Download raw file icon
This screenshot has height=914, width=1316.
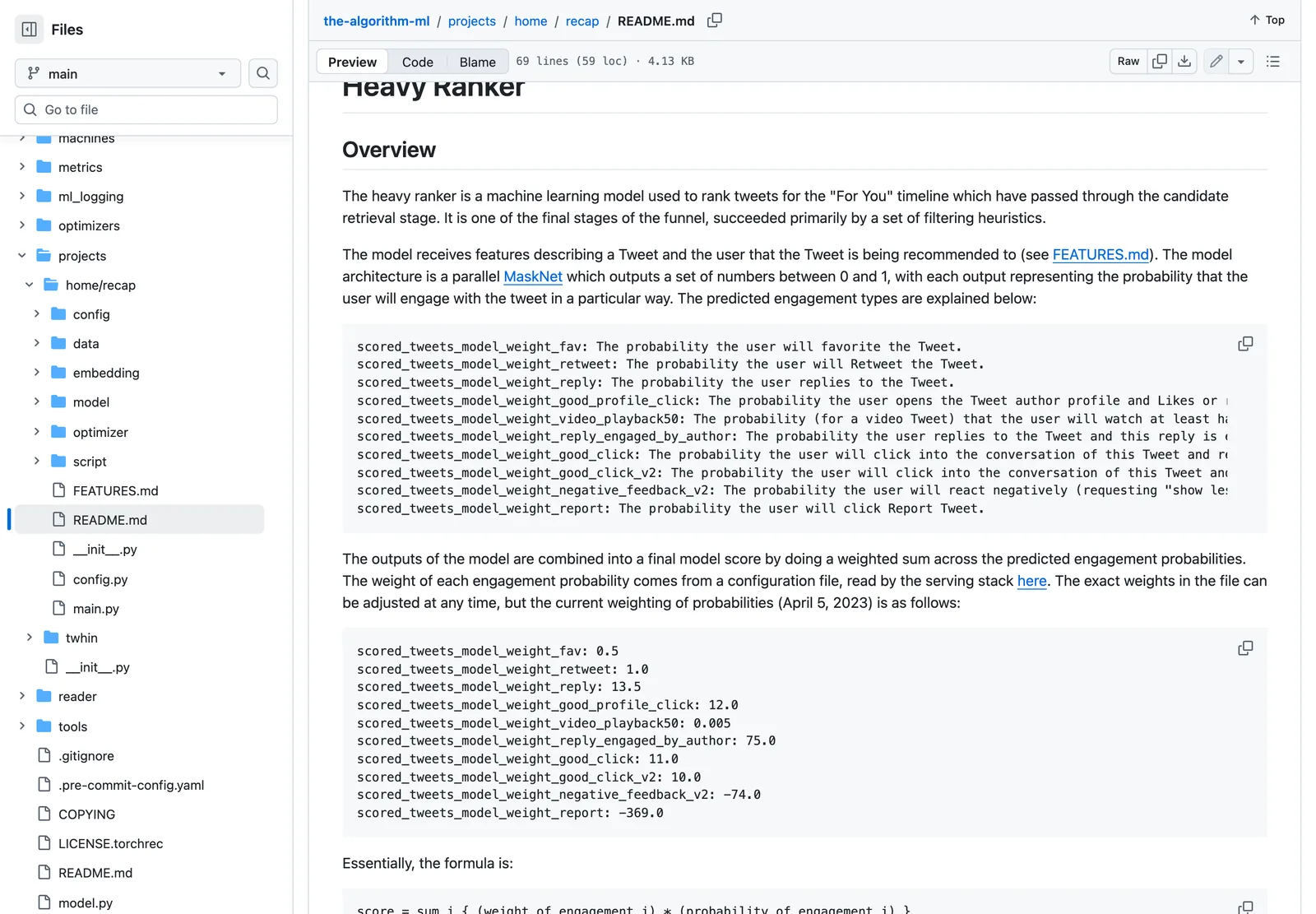pos(1184,61)
